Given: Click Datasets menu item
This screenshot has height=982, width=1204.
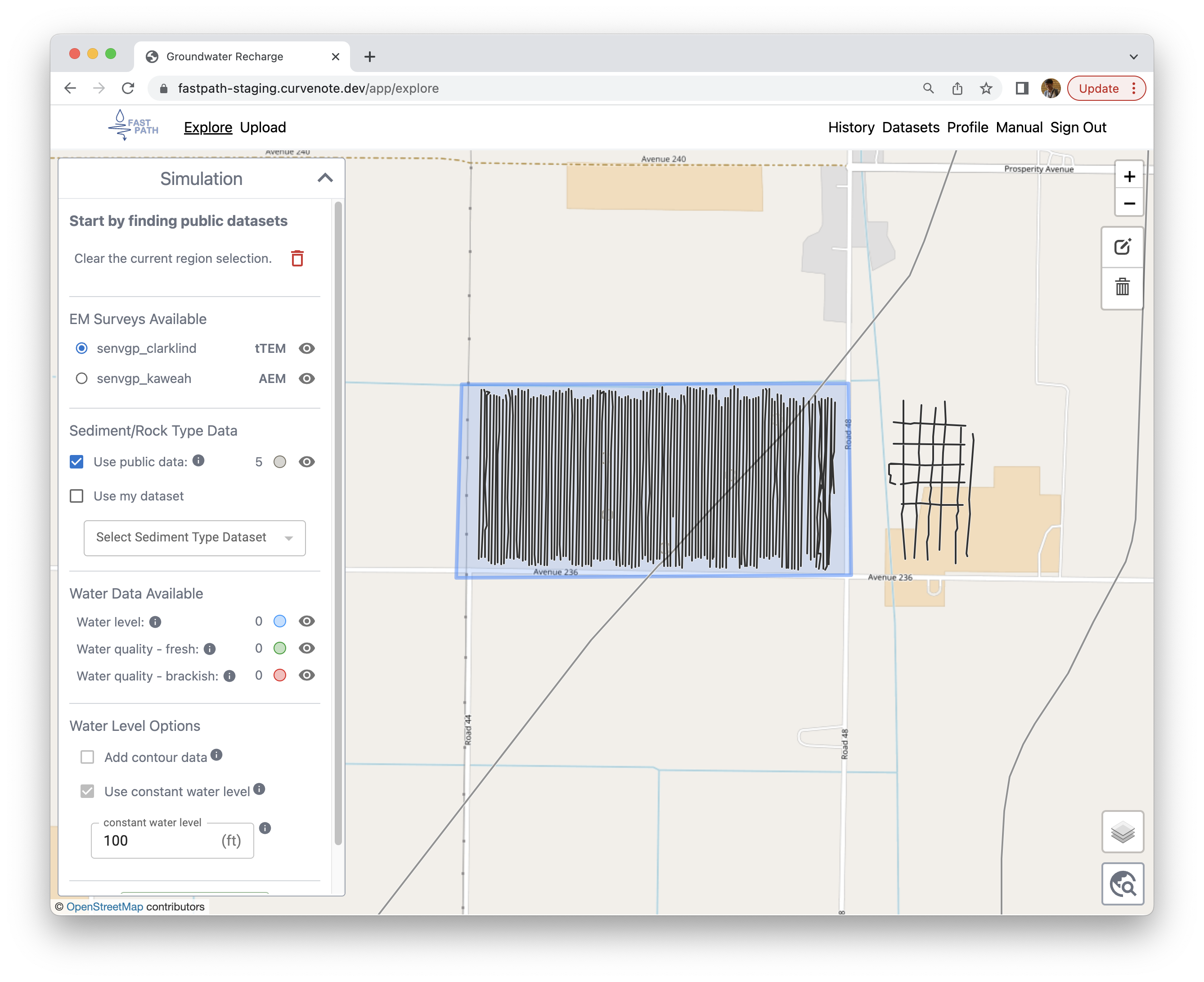Looking at the screenshot, I should [x=909, y=127].
